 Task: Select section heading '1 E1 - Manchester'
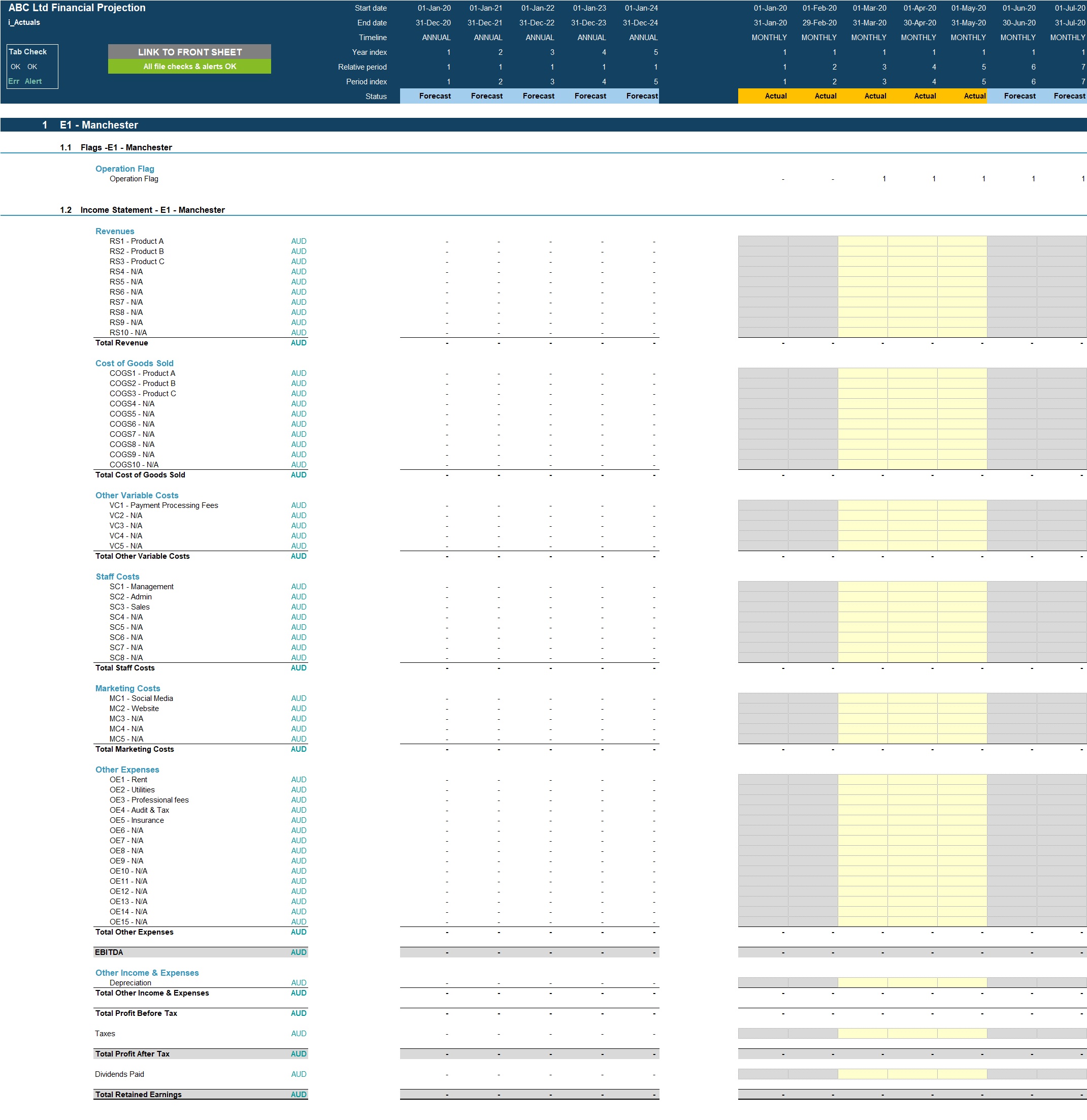click(x=90, y=124)
